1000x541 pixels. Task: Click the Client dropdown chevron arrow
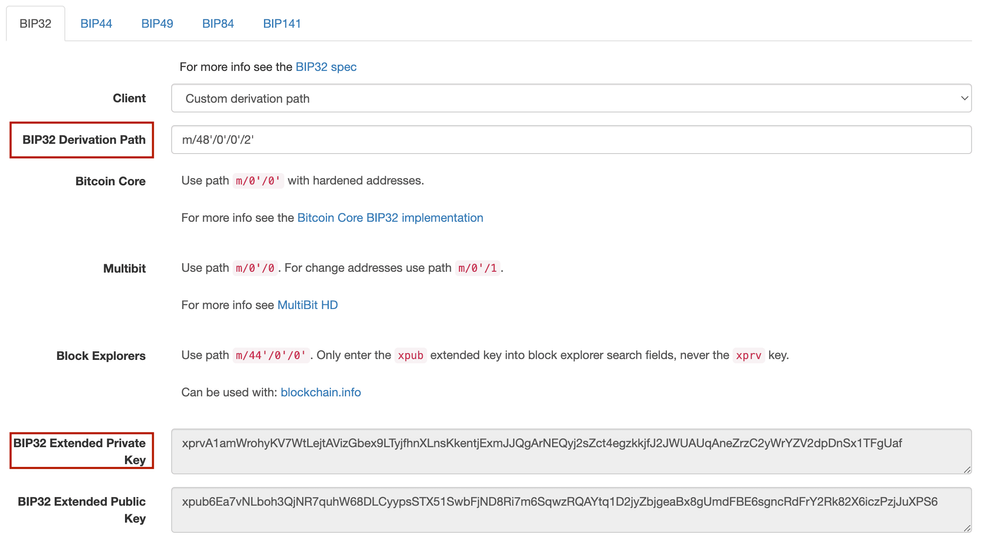(x=964, y=98)
